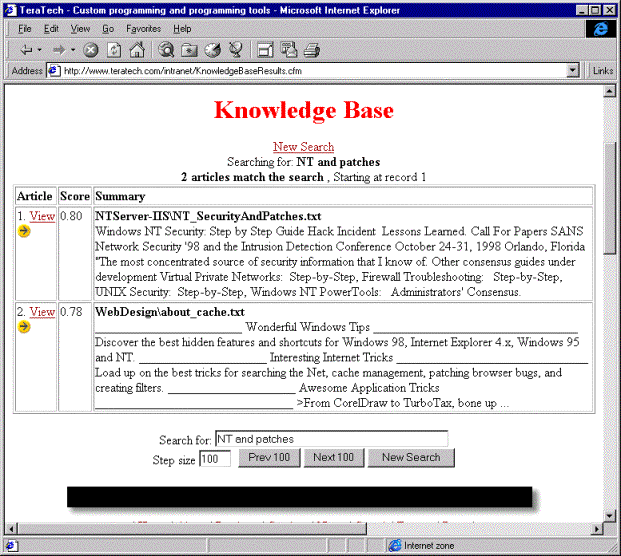Open the Go menu
Viewport: 621px width, 556px height.
tap(108, 29)
